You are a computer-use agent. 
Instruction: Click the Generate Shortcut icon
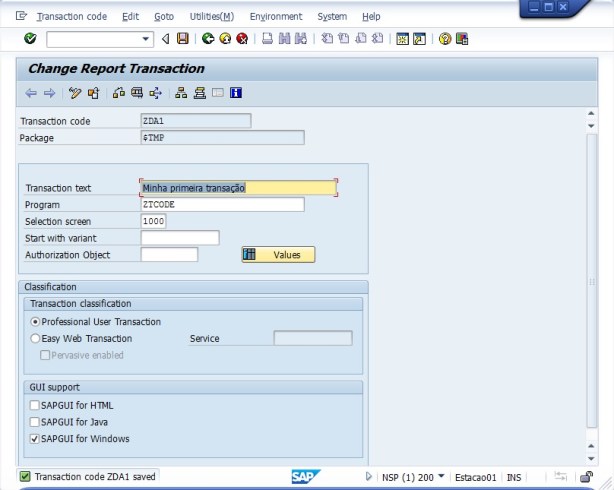[419, 39]
